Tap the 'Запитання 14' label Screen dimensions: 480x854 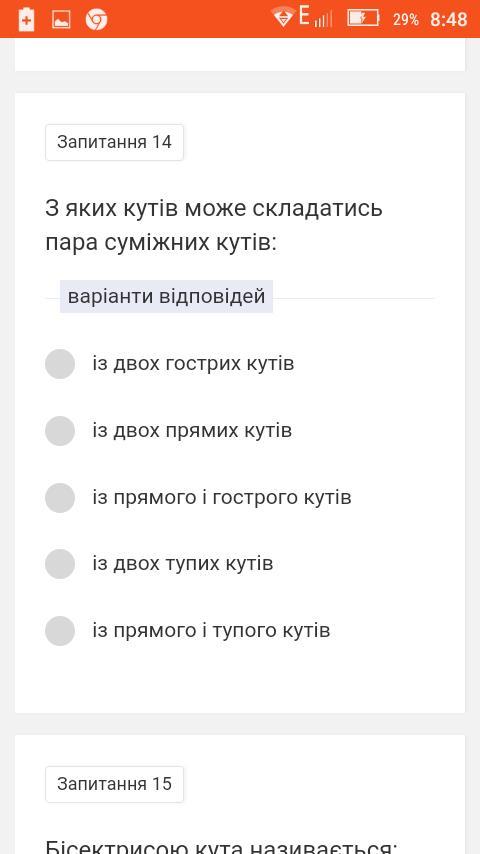click(114, 143)
